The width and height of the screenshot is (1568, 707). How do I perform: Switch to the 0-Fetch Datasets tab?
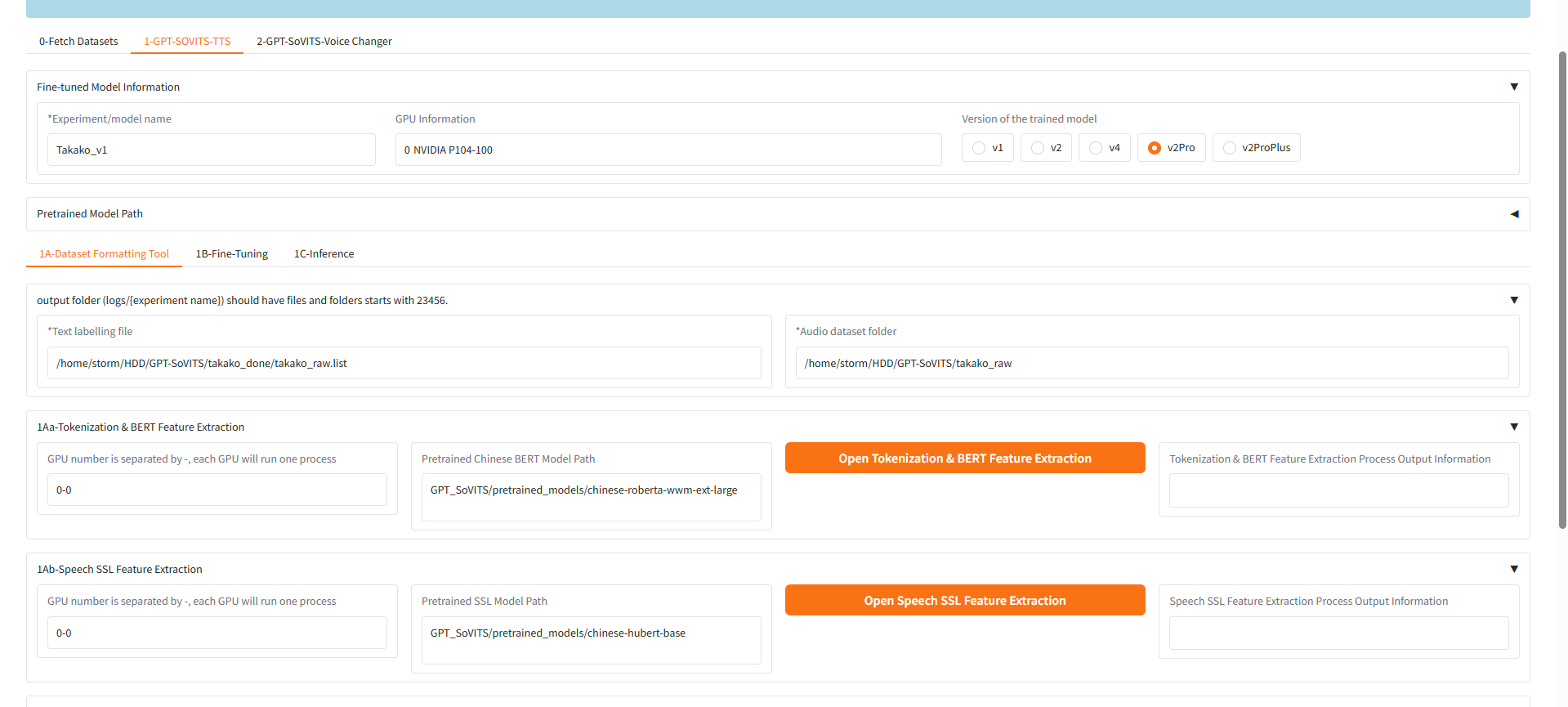(78, 42)
